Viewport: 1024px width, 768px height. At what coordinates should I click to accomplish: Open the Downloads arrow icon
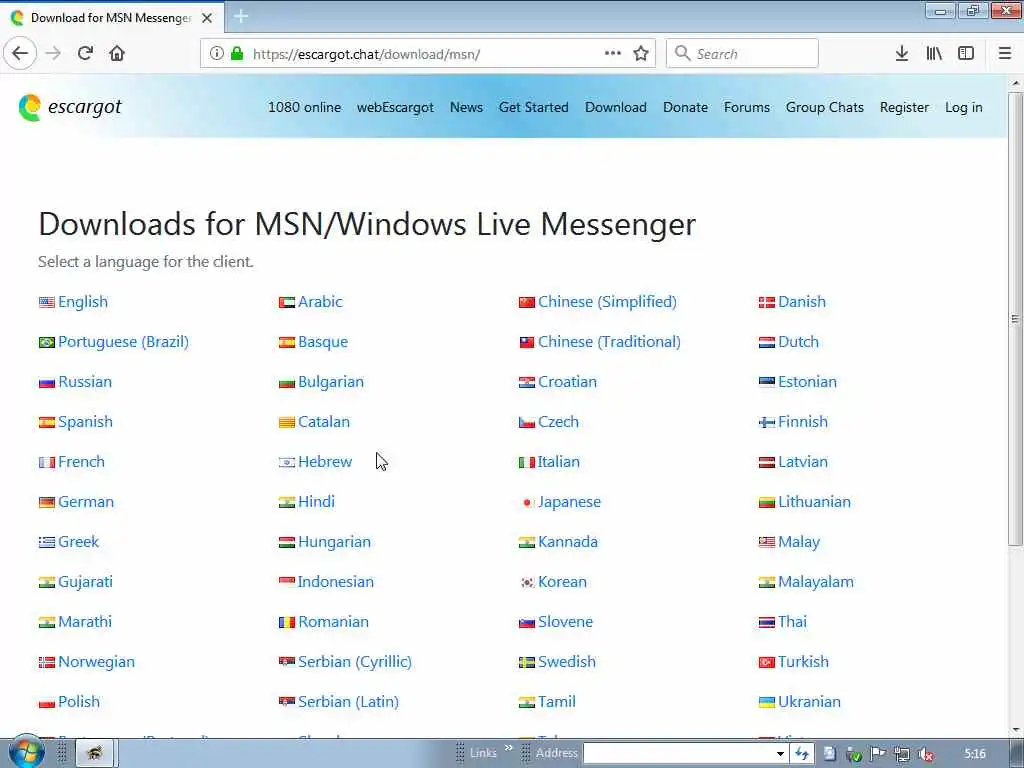(x=902, y=54)
